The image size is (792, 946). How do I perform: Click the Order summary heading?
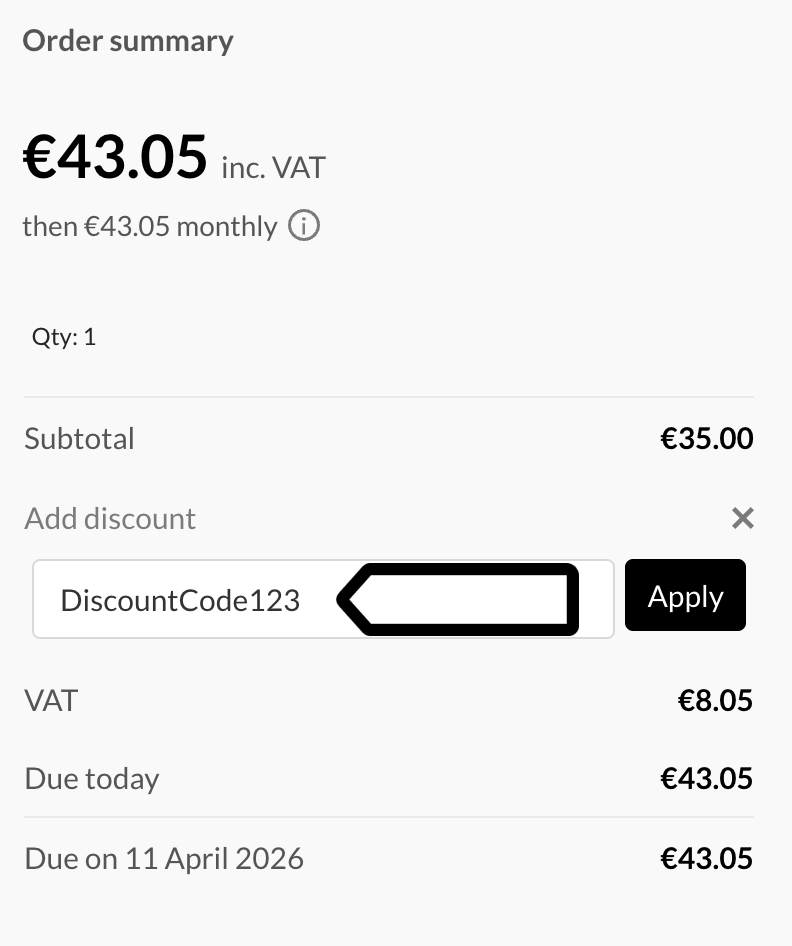pyautogui.click(x=127, y=41)
